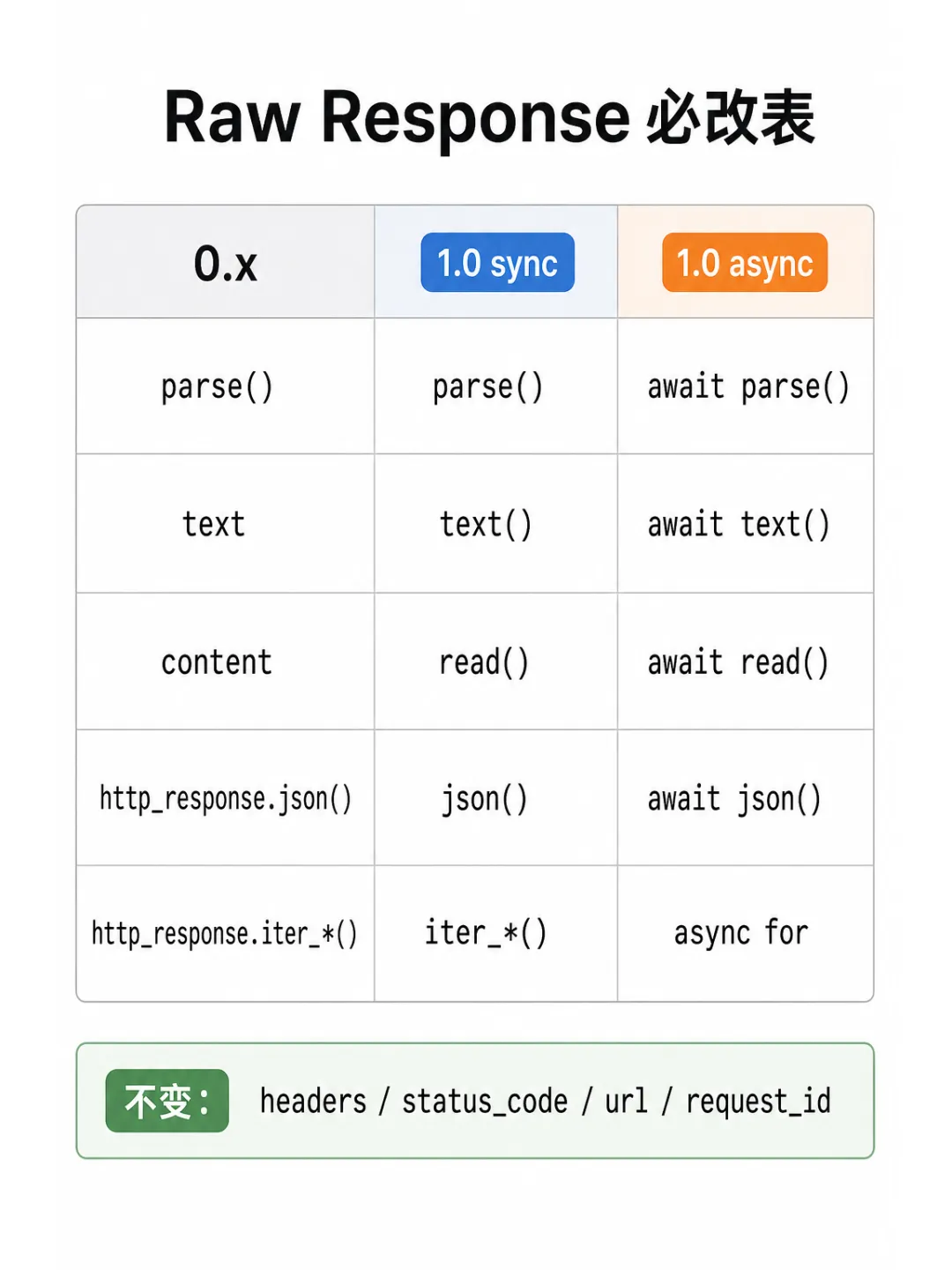The height and width of the screenshot is (1270, 952).
Task: Click the async for cell
Action: [x=746, y=933]
